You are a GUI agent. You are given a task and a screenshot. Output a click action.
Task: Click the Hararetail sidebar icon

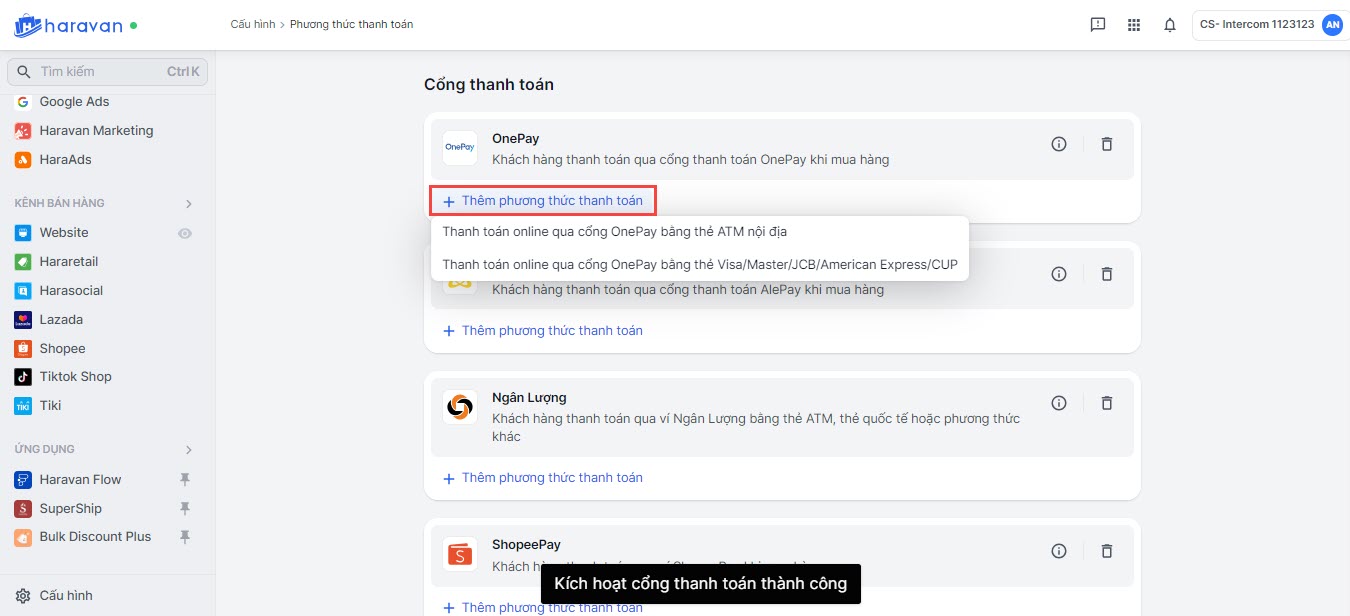click(23, 262)
